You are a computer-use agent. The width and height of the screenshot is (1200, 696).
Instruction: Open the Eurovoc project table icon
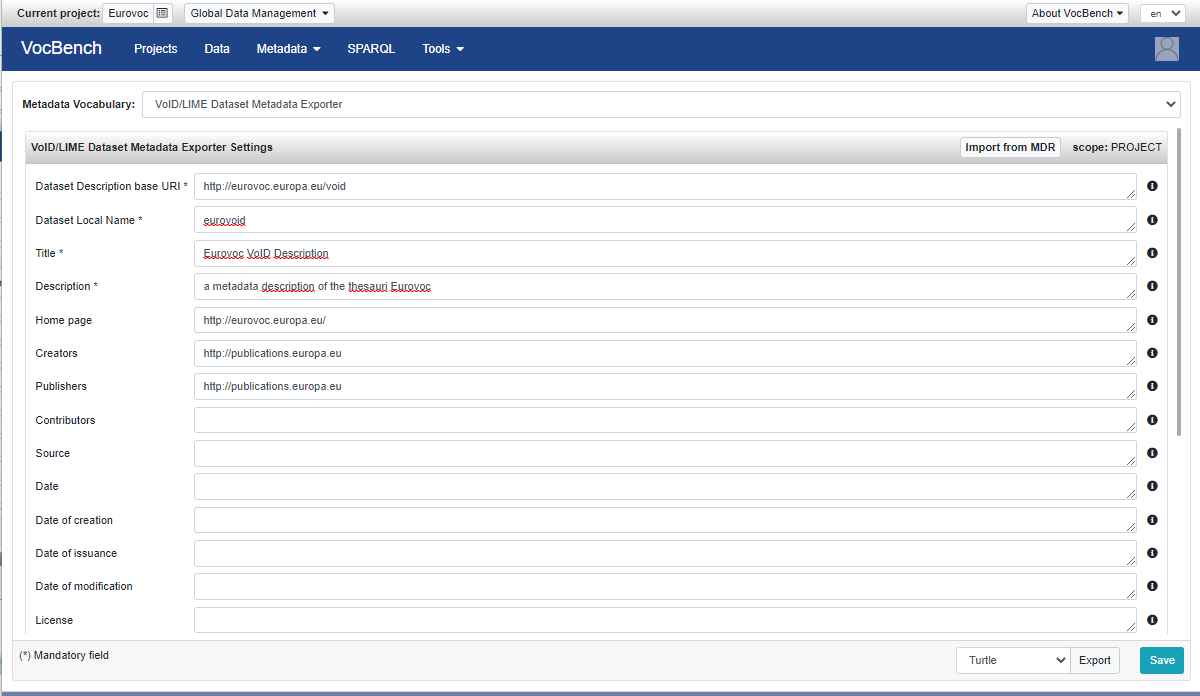click(162, 13)
